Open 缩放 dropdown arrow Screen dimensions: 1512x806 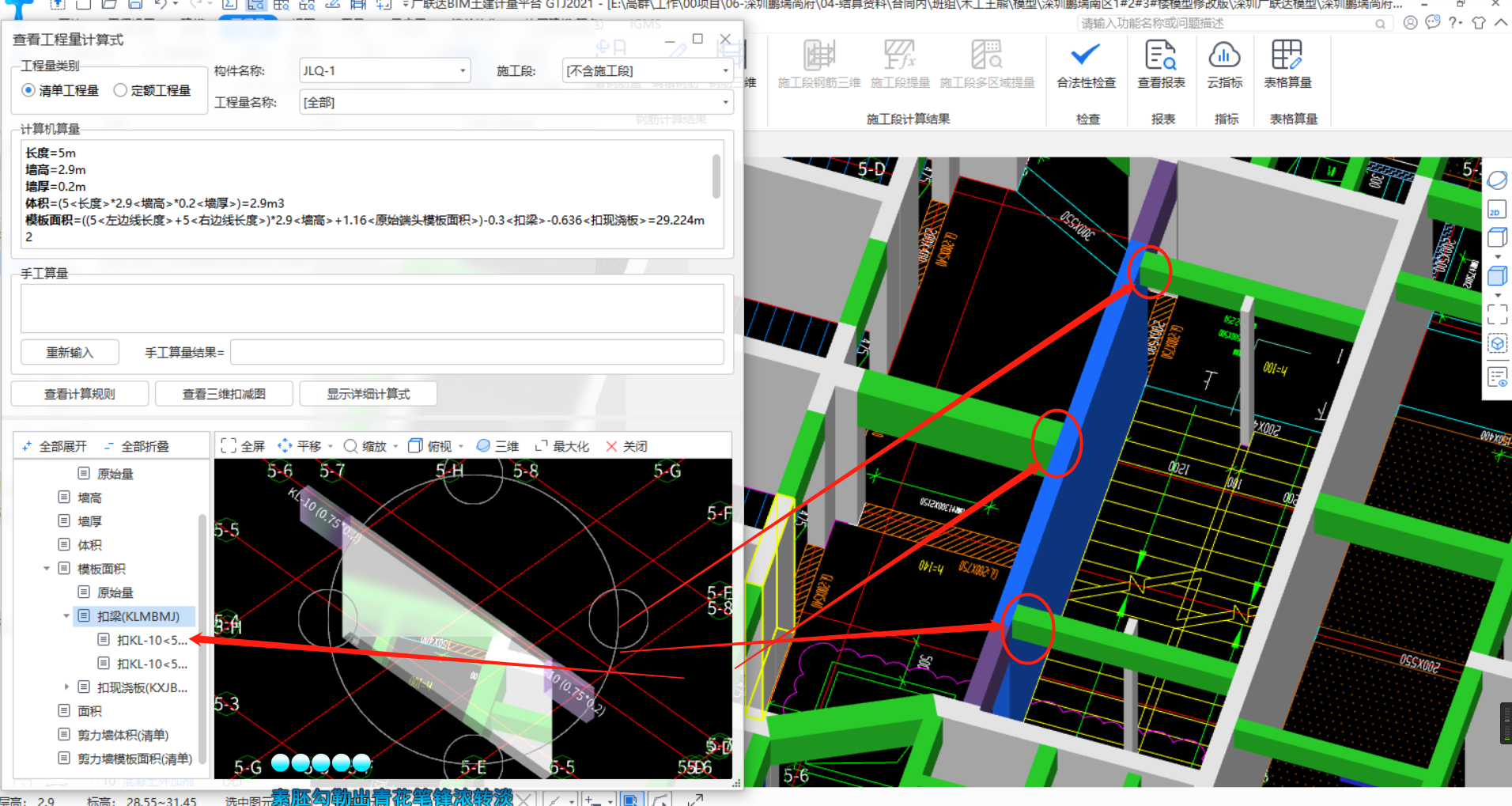pos(395,446)
